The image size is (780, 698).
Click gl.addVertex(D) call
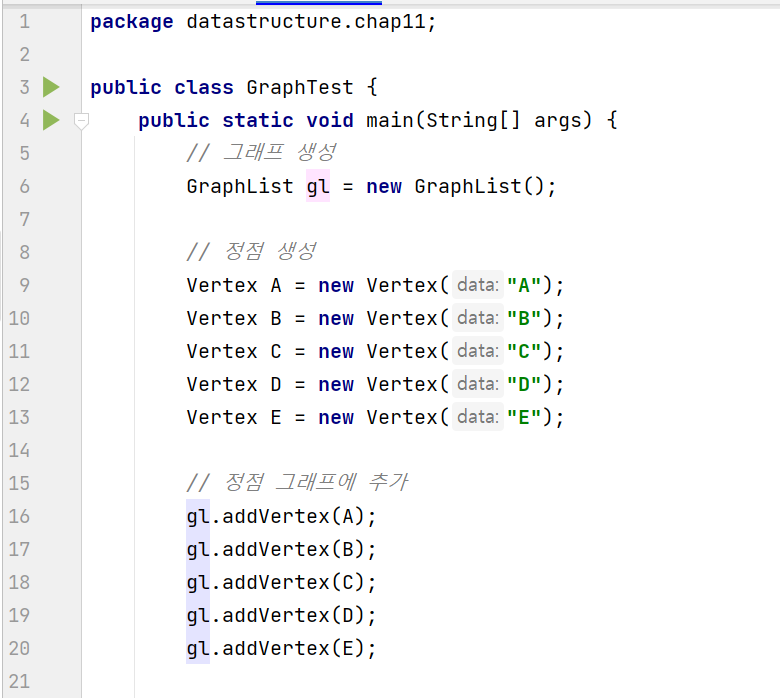(x=281, y=615)
